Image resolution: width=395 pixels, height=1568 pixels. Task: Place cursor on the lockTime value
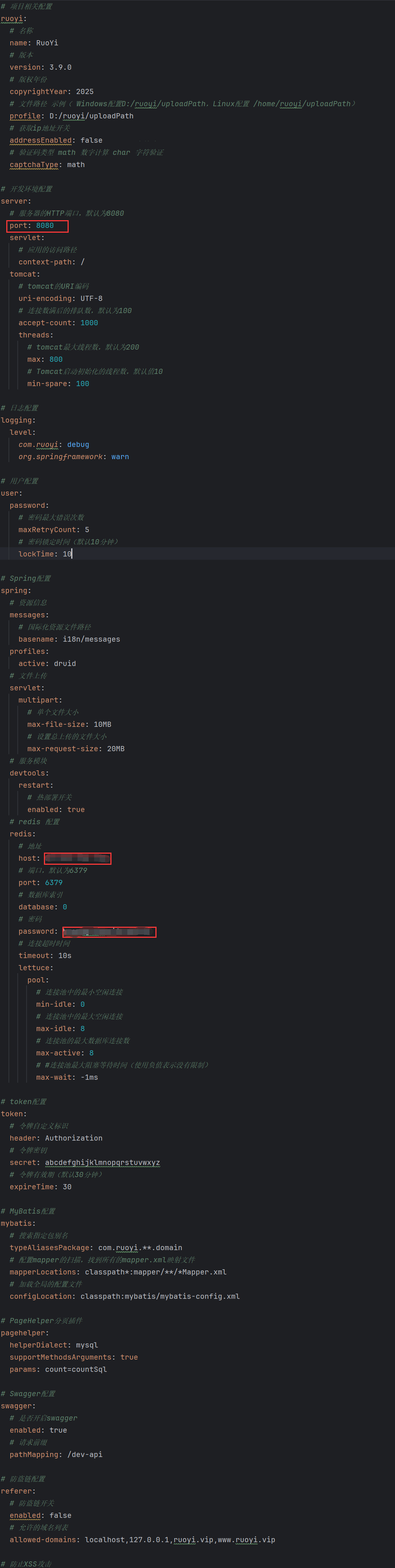67,554
